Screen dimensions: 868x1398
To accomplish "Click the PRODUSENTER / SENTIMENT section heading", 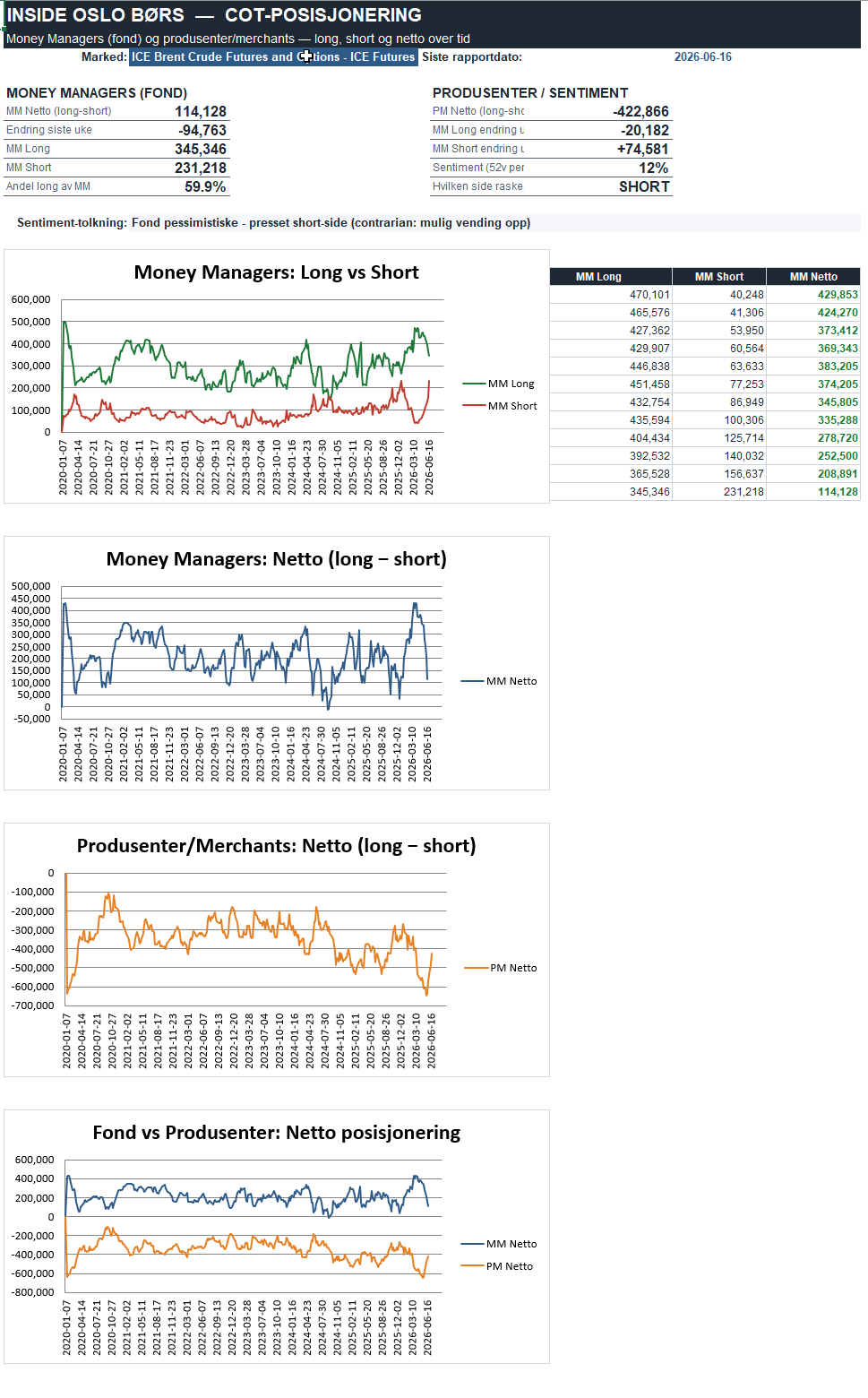I will [530, 92].
